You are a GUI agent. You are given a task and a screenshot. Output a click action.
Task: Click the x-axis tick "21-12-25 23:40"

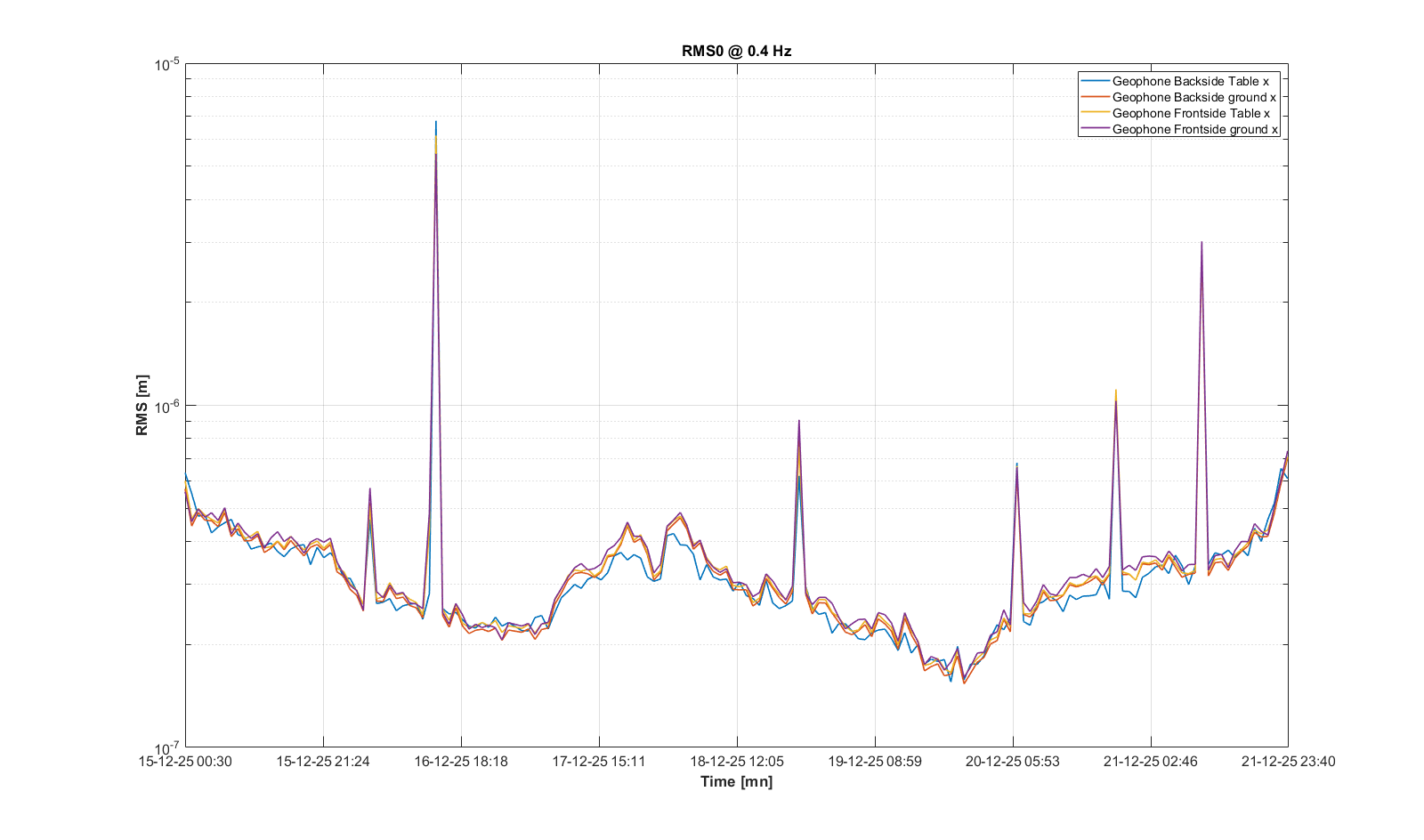coord(1288,762)
